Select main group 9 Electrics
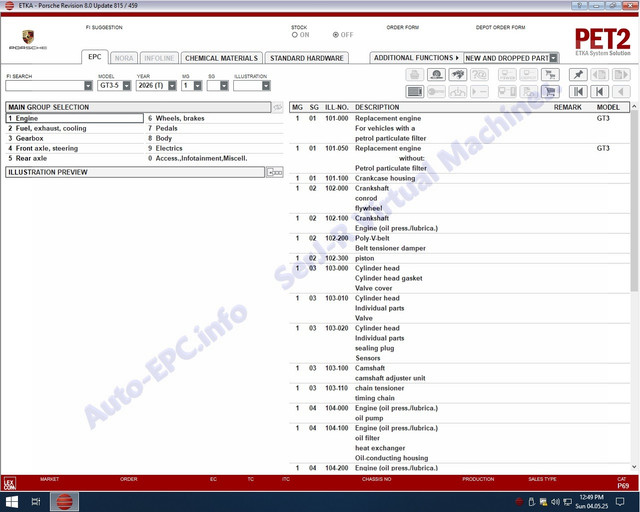The image size is (640, 512). [x=215, y=148]
